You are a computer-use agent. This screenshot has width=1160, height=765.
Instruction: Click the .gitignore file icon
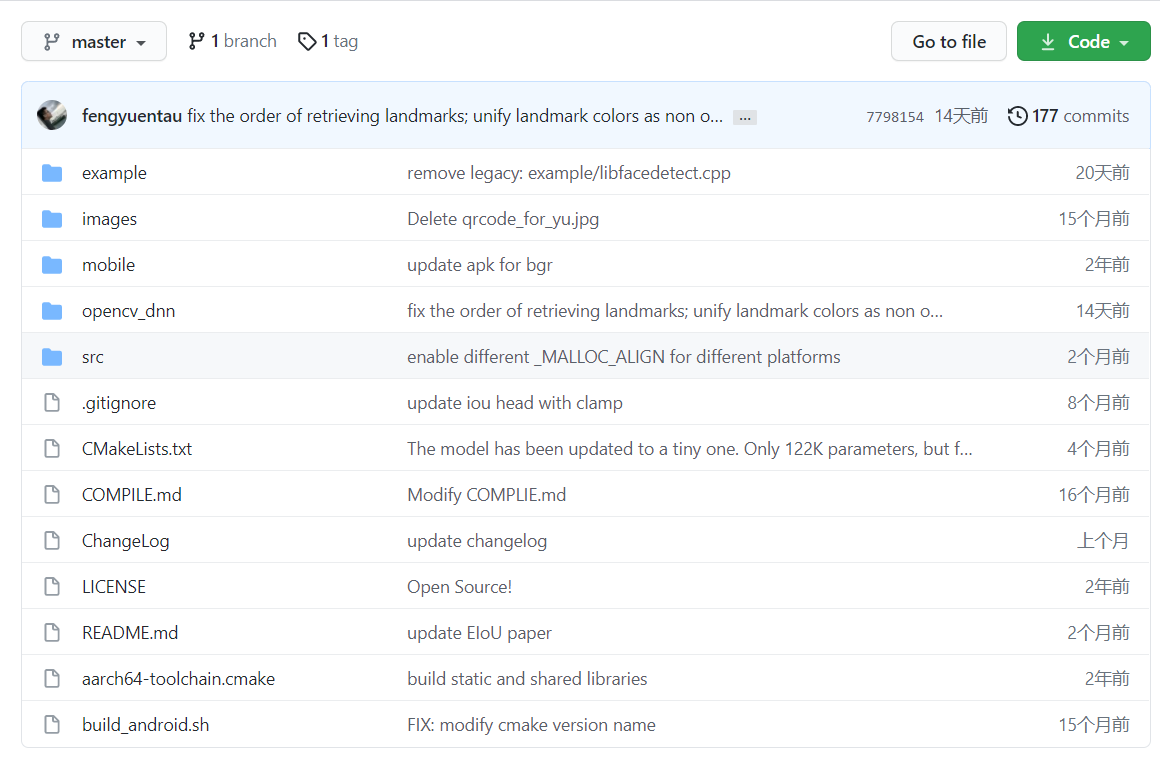pos(52,403)
